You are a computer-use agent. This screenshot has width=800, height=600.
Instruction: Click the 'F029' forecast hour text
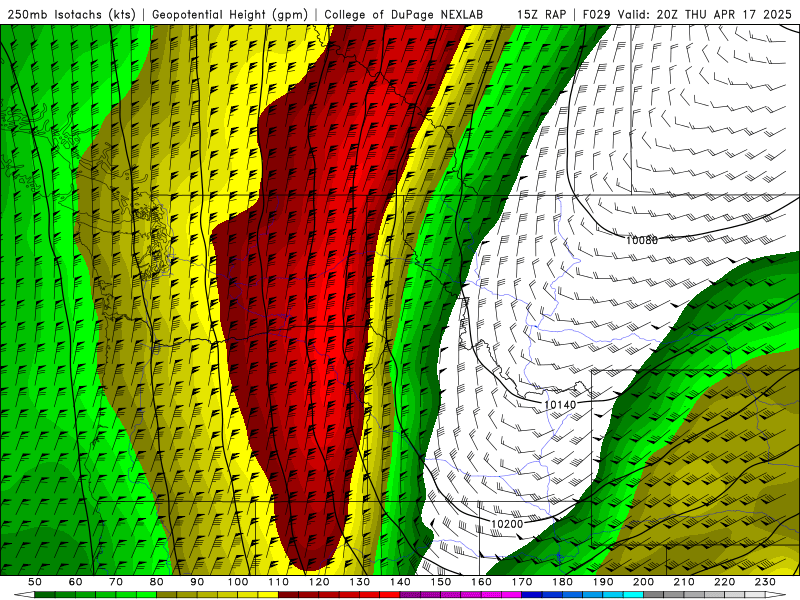(597, 14)
